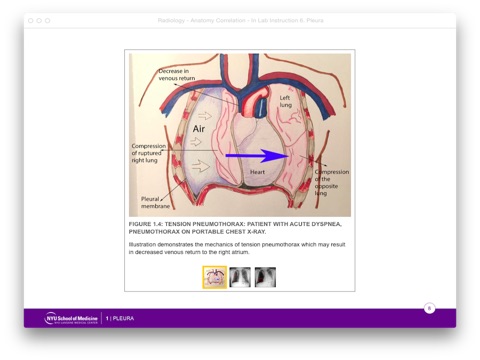Click the page number 6 circle badge

point(429,308)
